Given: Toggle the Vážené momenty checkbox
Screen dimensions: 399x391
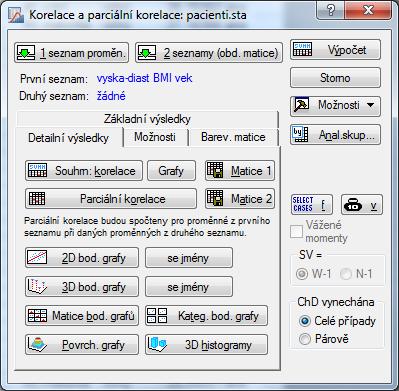Looking at the screenshot, I should point(296,231).
